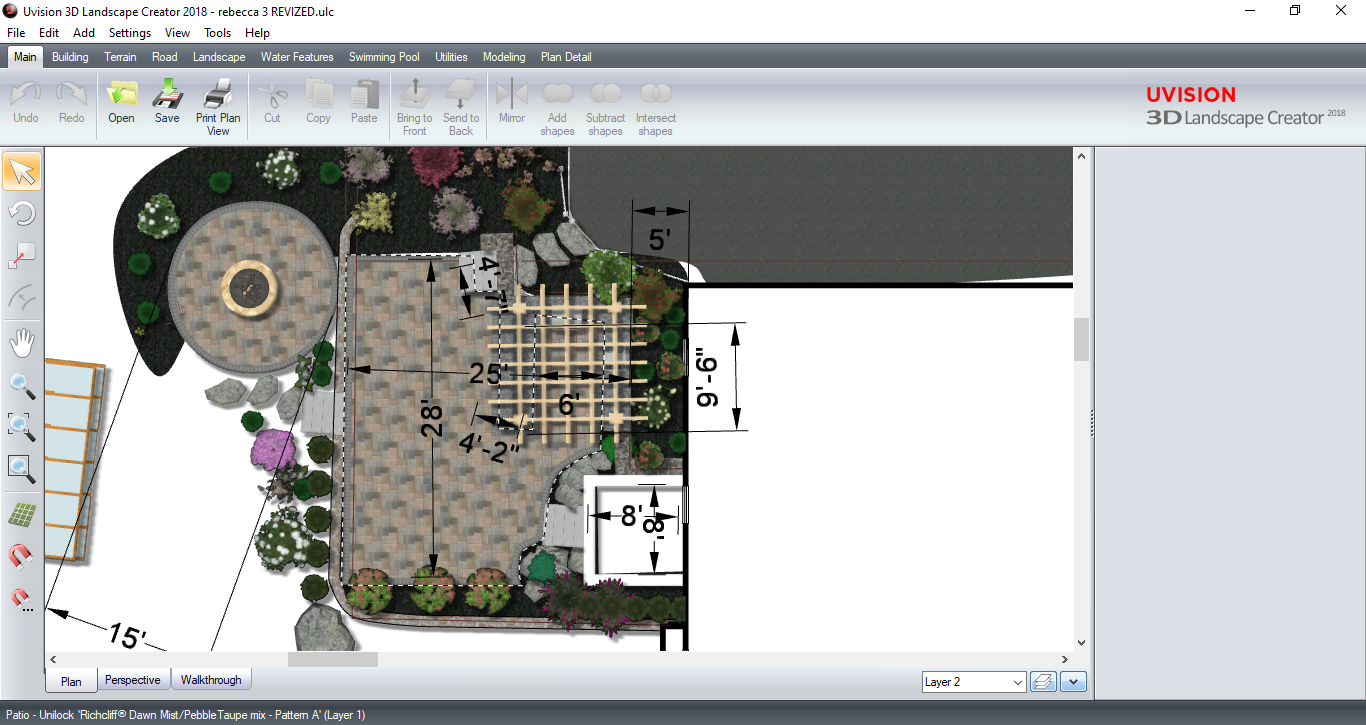The image size is (1366, 725).
Task: Switch to the Swimming Pool tab
Action: pyautogui.click(x=384, y=57)
